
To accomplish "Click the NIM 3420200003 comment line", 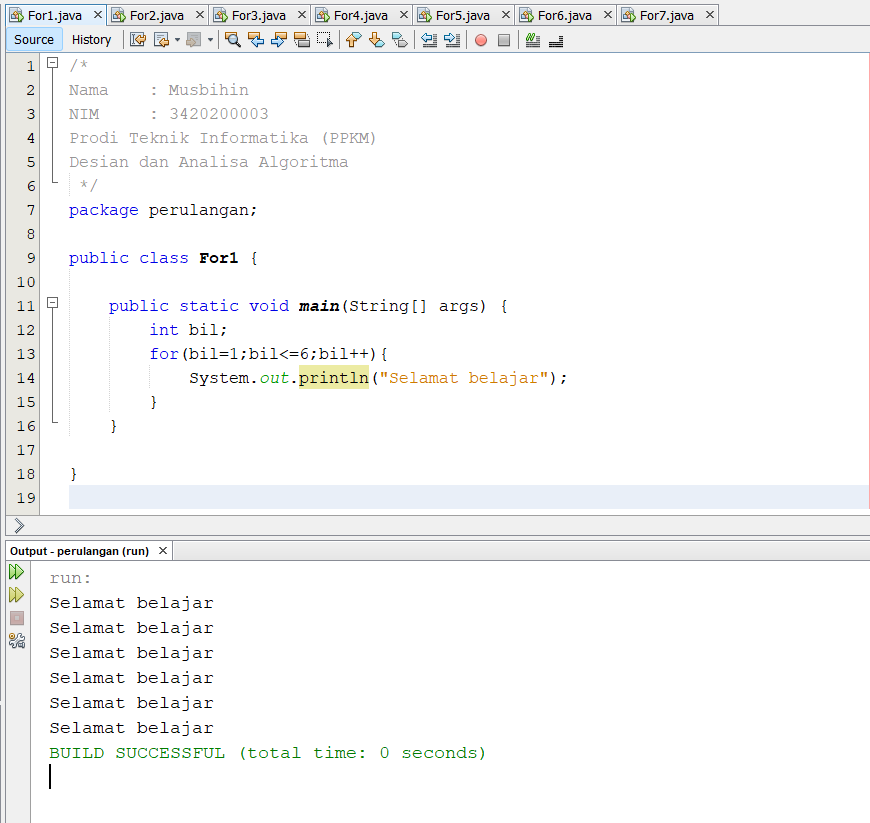I will click(169, 114).
